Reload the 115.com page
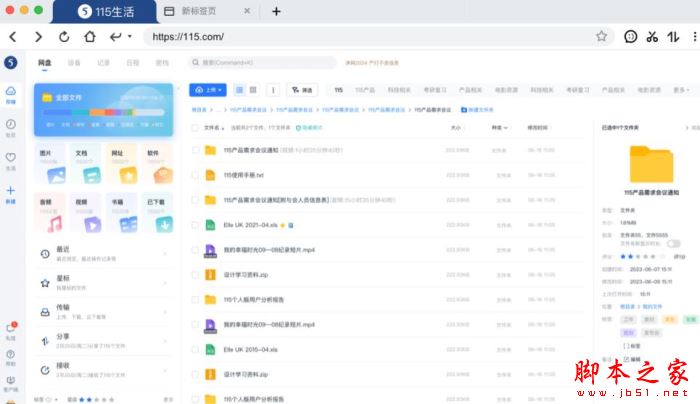Image resolution: width=700 pixels, height=404 pixels. (64, 37)
